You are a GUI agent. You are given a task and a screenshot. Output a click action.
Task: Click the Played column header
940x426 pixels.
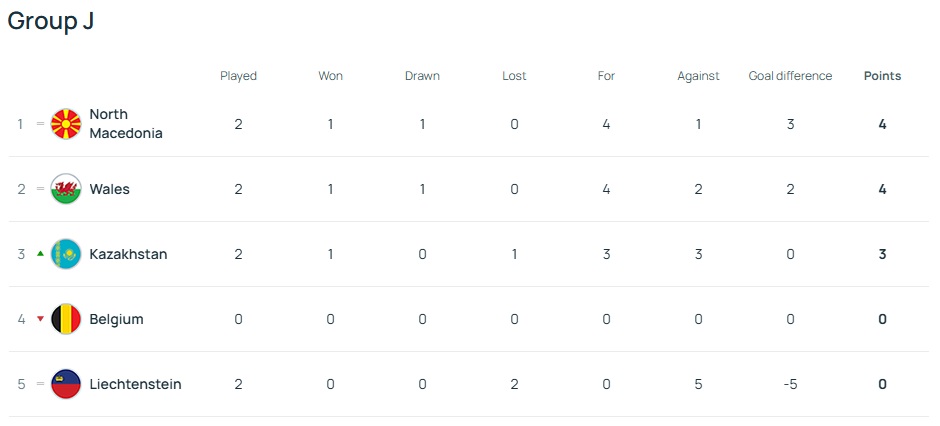click(238, 76)
